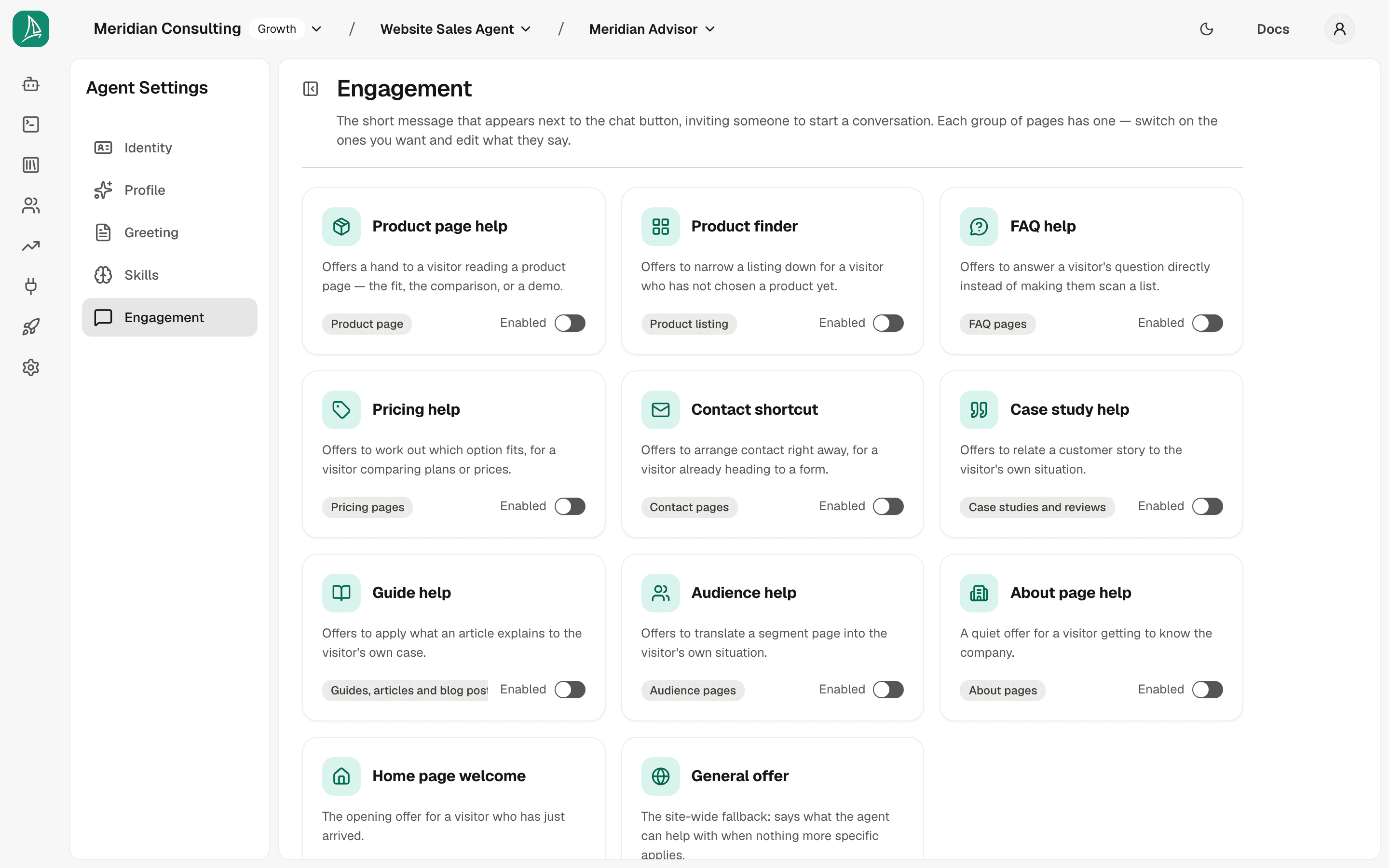Open the trending analytics sidebar icon
This screenshot has width=1389, height=868.
[x=31, y=246]
